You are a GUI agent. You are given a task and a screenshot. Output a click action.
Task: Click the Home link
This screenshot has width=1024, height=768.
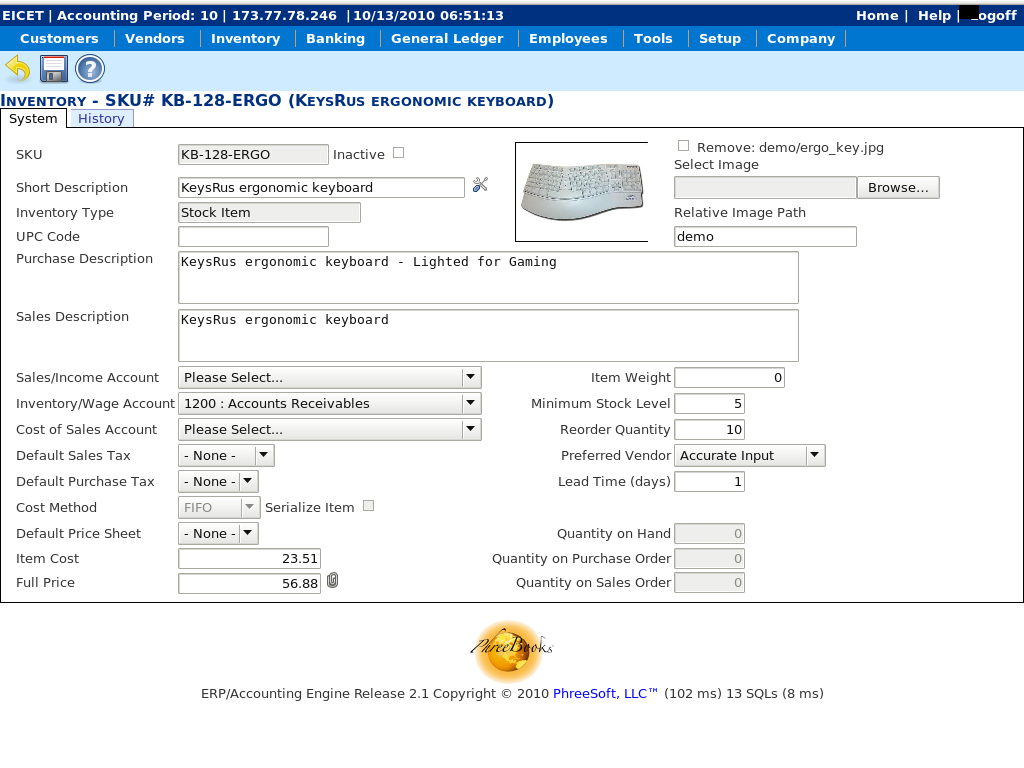[877, 15]
